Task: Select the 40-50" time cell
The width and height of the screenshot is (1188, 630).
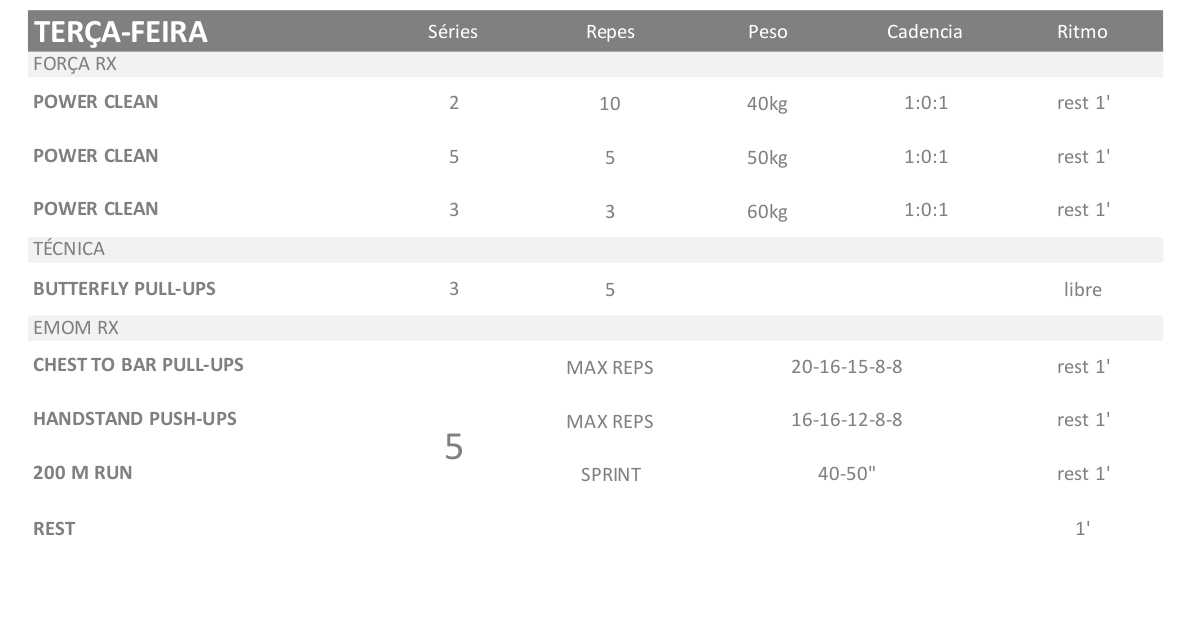Action: [x=846, y=474]
